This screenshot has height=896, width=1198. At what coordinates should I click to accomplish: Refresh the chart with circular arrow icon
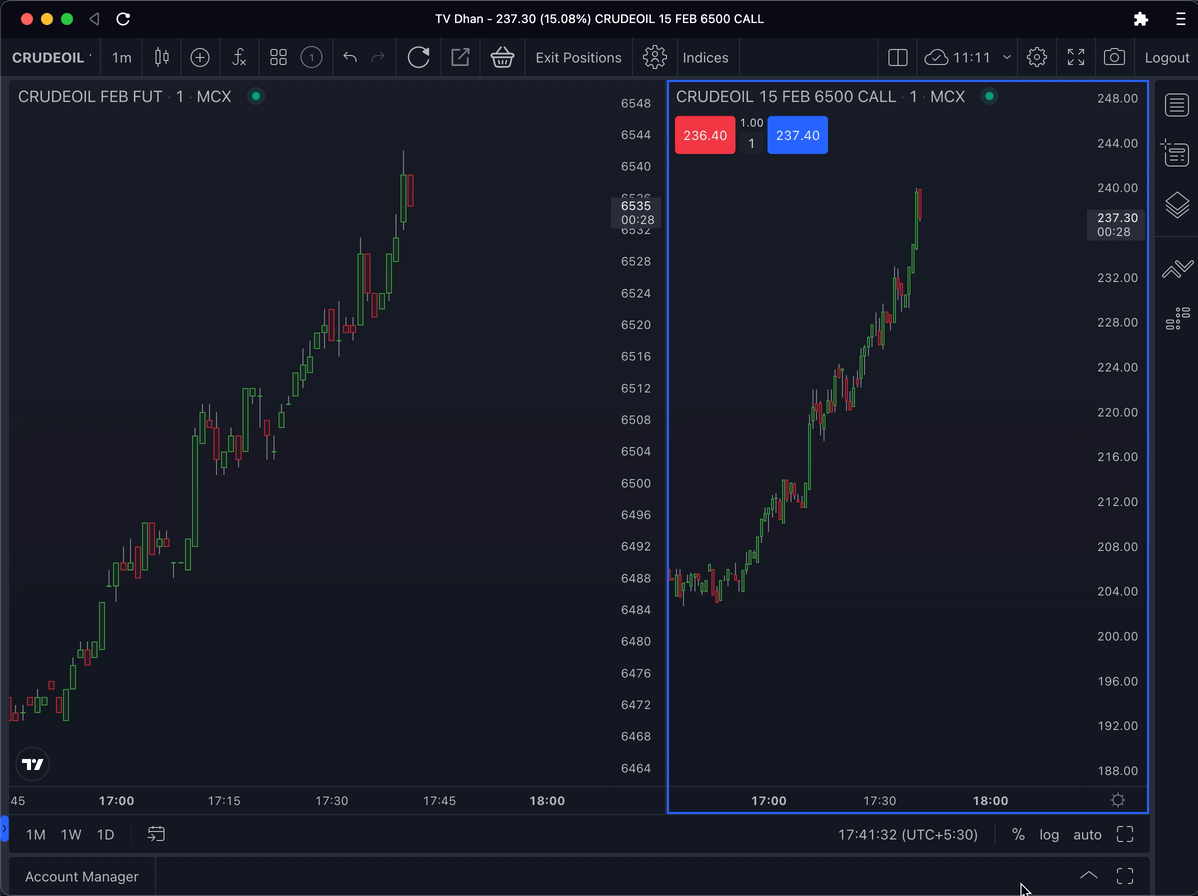419,57
